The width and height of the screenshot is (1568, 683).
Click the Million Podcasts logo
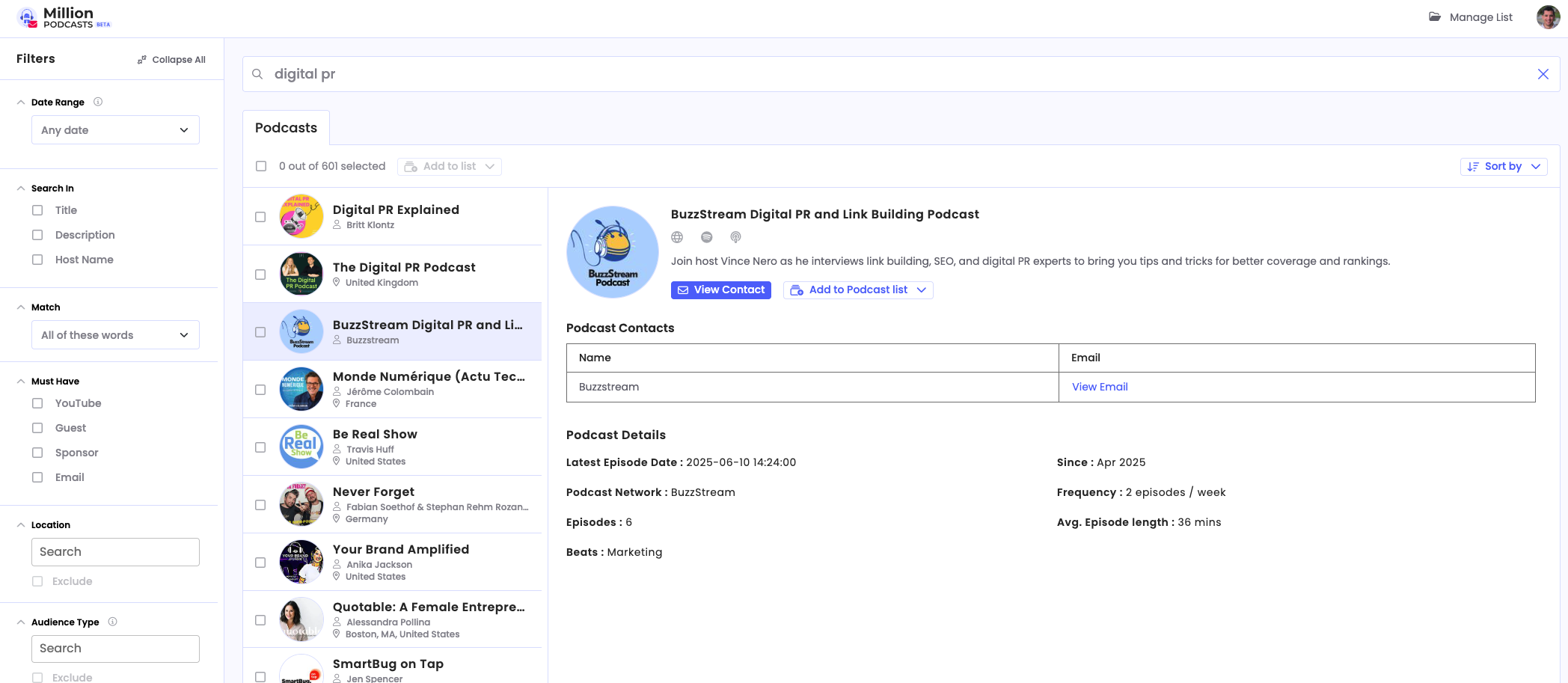click(64, 17)
